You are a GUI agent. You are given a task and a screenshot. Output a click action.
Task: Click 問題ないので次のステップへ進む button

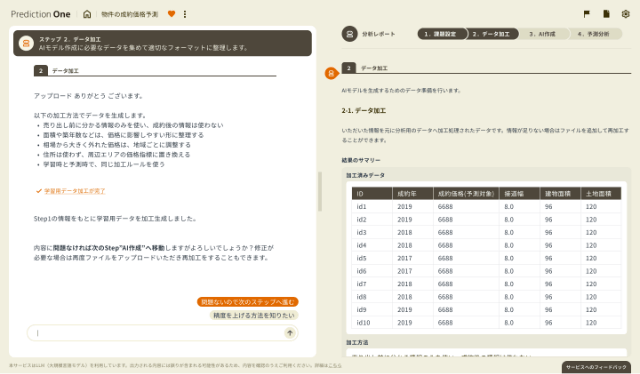(x=248, y=302)
